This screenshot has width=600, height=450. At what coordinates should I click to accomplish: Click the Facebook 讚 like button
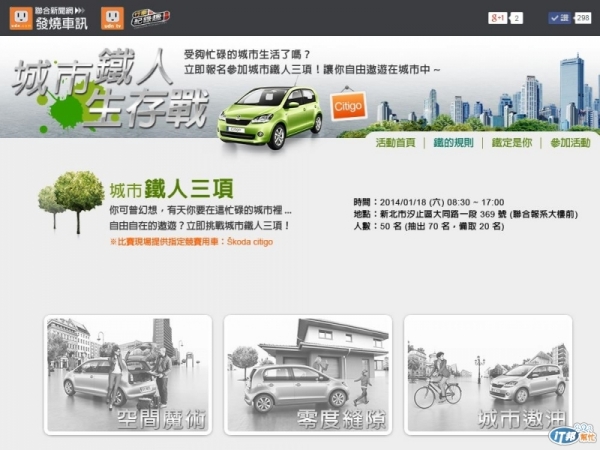pos(559,18)
